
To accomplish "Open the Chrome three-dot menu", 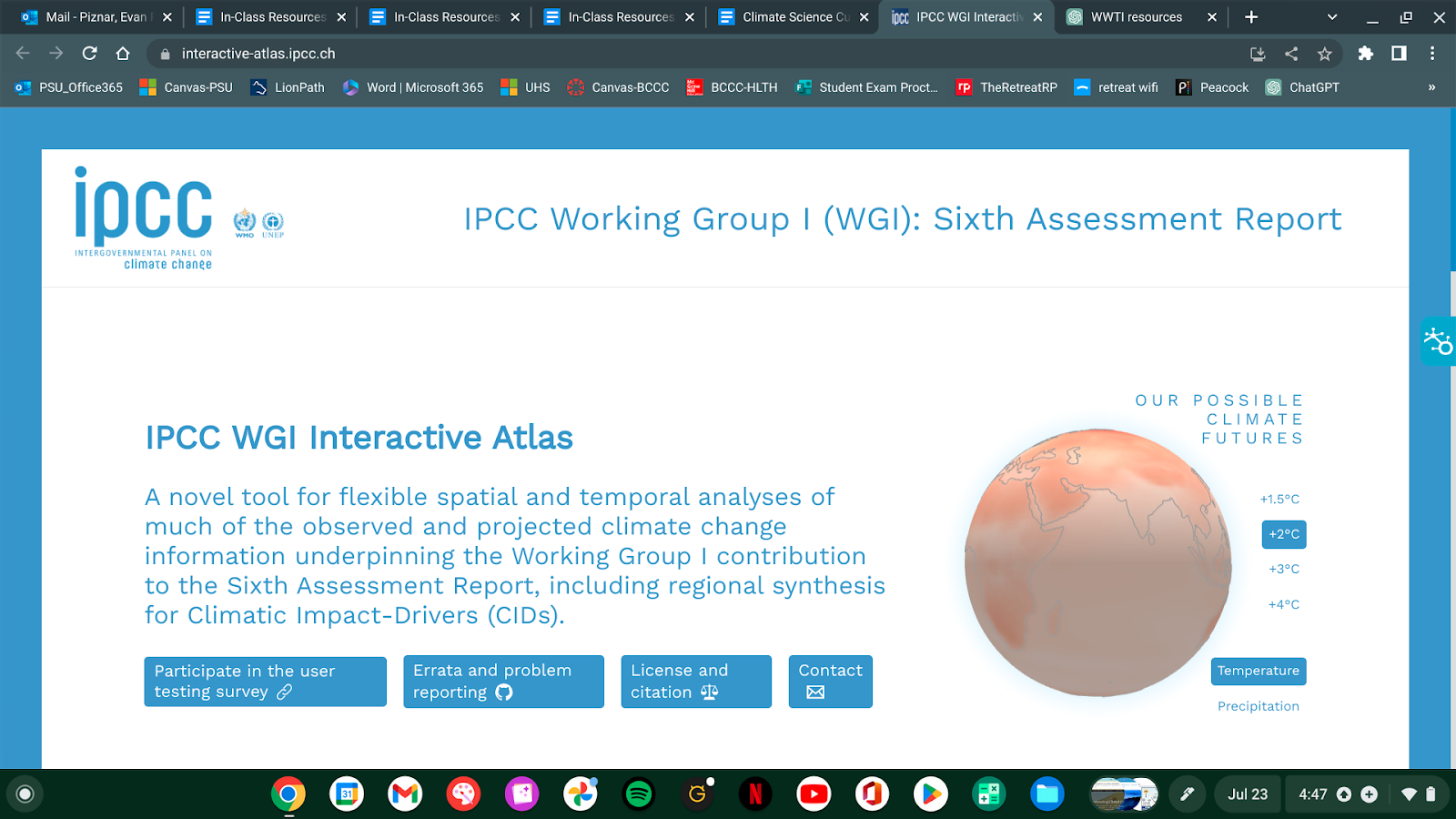I will point(1432,54).
